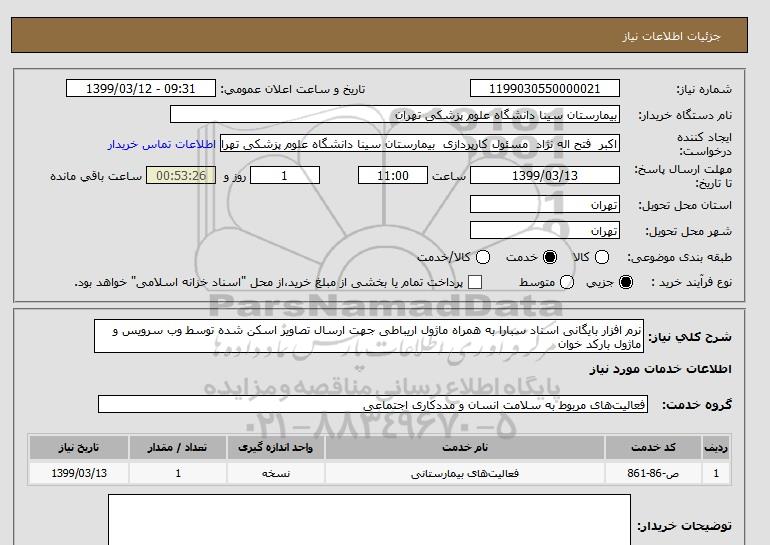The width and height of the screenshot is (770, 545).
Task: Click the نام دستگاه خریدار field
Action: [395, 114]
